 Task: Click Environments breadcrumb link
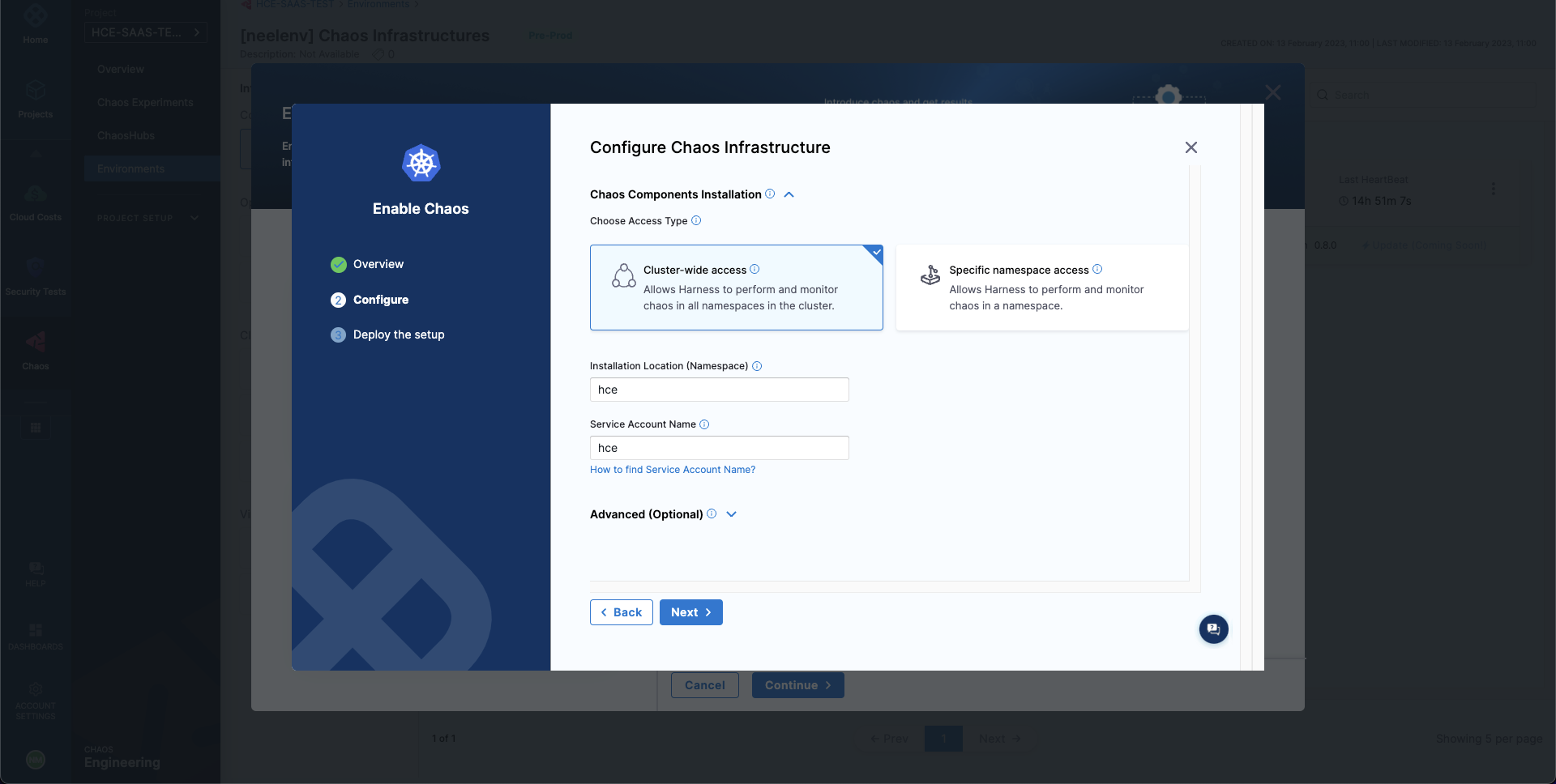[378, 5]
